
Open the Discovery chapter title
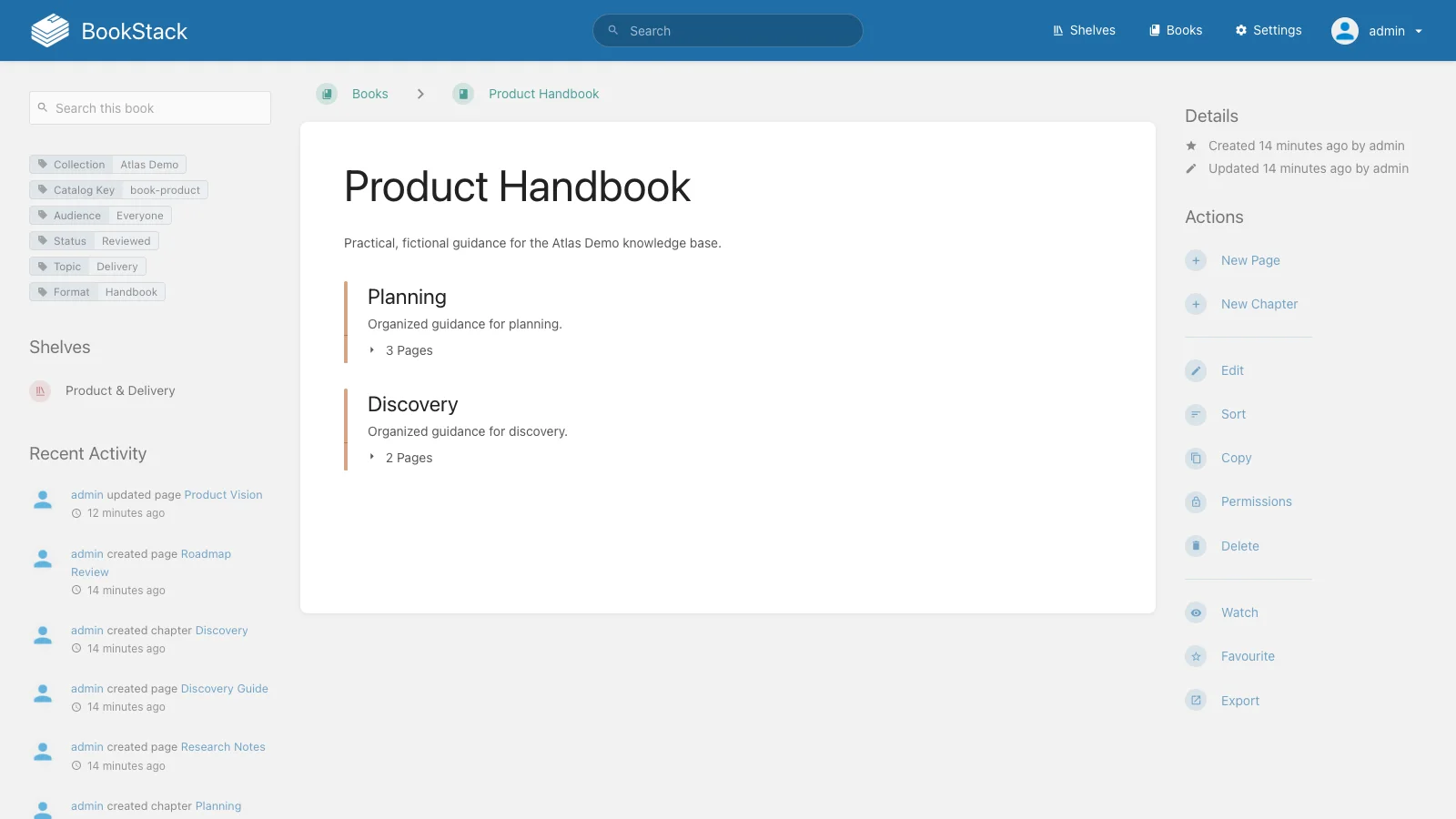(x=413, y=404)
